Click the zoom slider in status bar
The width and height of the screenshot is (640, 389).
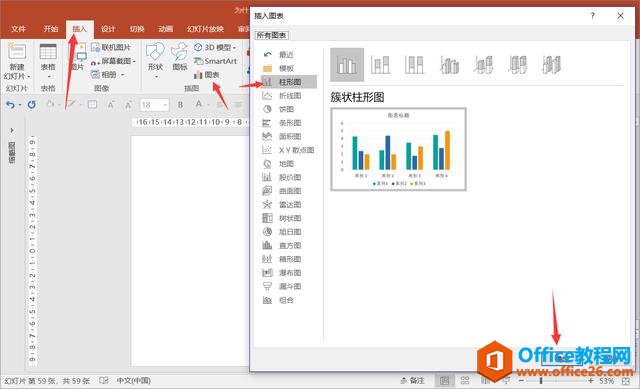(556, 381)
